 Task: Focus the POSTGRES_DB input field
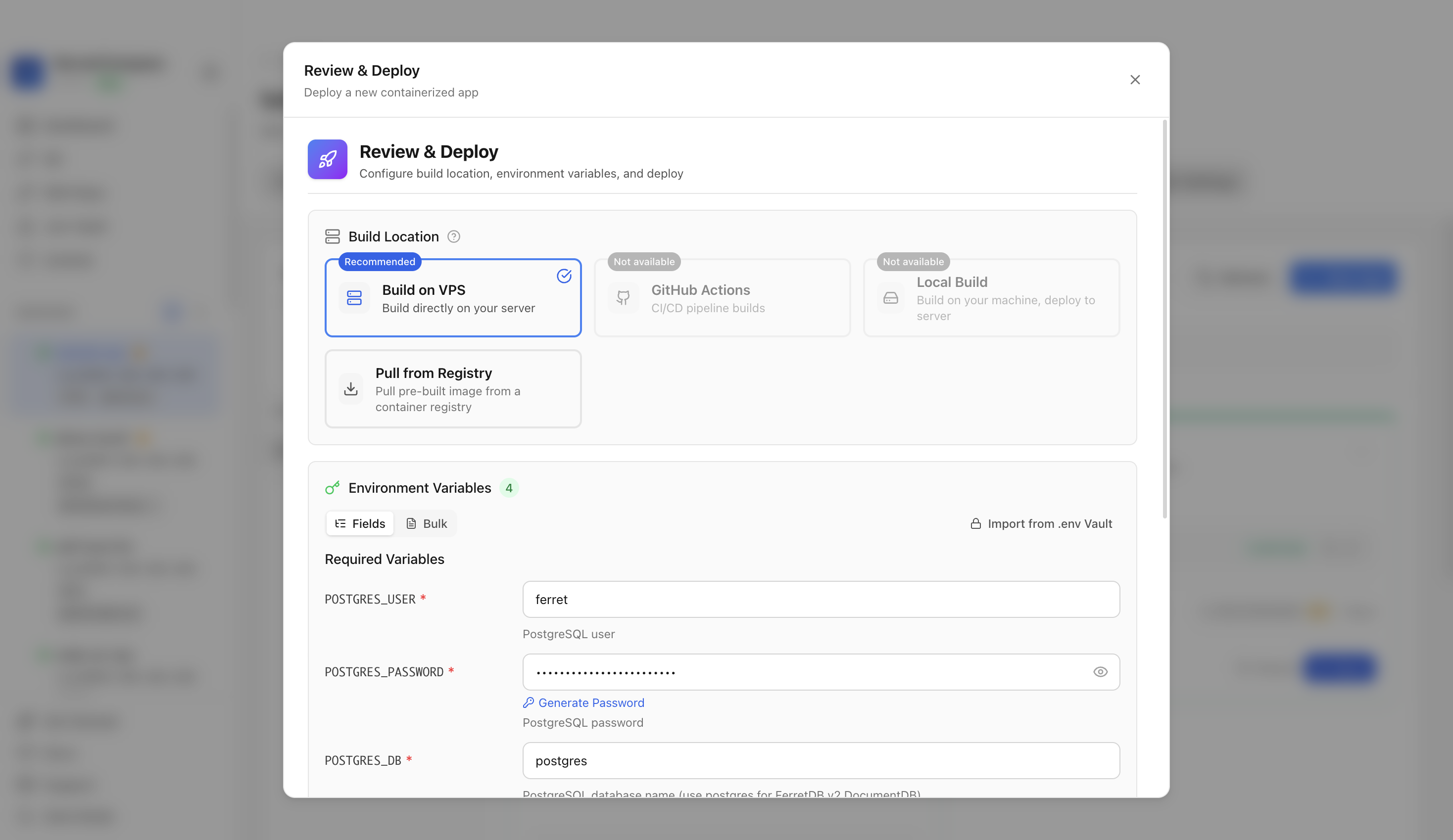pos(821,761)
